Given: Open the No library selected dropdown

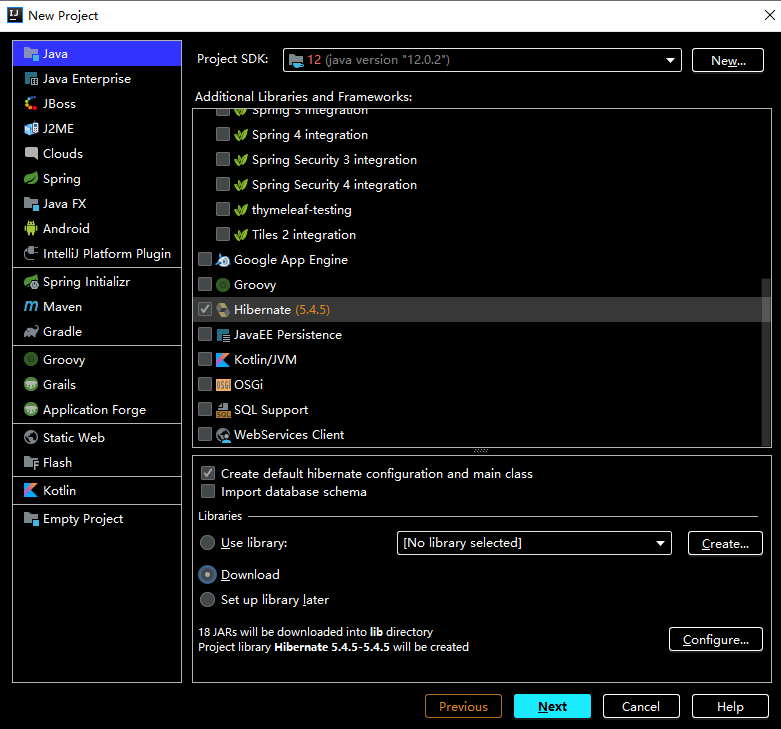Looking at the screenshot, I should [x=534, y=543].
